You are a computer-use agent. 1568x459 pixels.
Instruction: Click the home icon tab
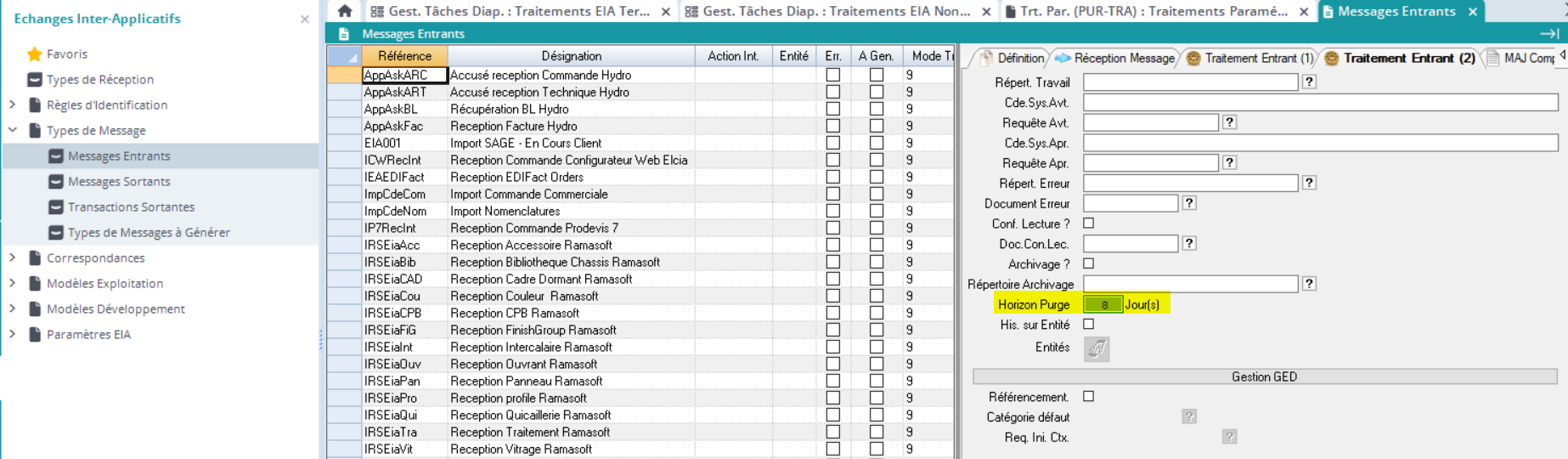[x=344, y=11]
